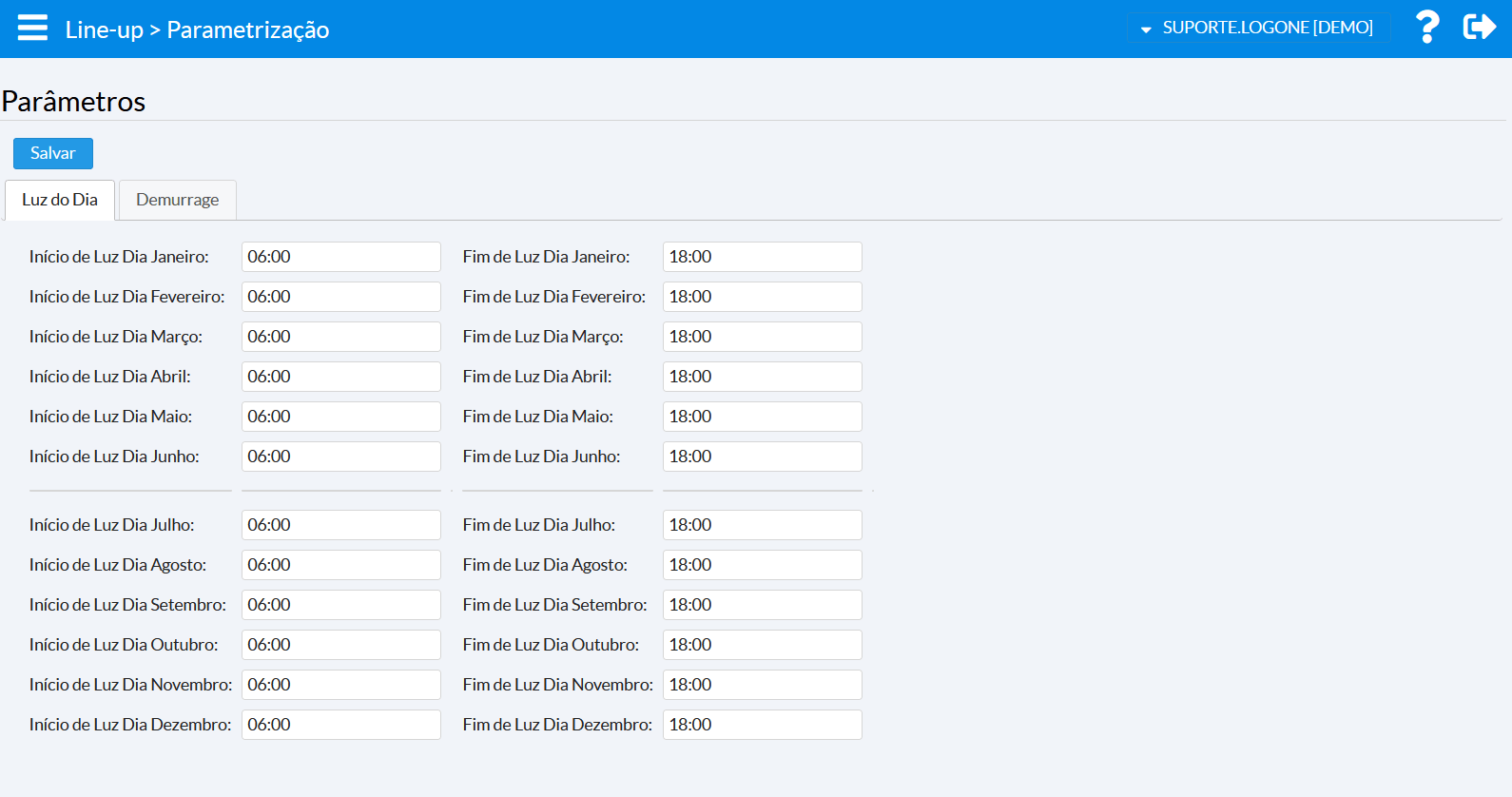Select the Fim de Luz Dia Abril input
1512x797 pixels.
pyautogui.click(x=762, y=377)
